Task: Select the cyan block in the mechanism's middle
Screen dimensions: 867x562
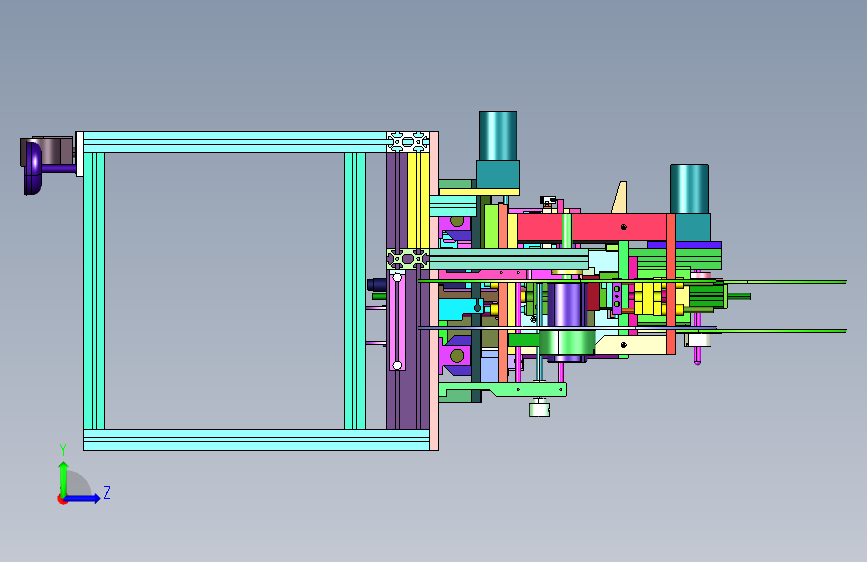Action: click(459, 309)
